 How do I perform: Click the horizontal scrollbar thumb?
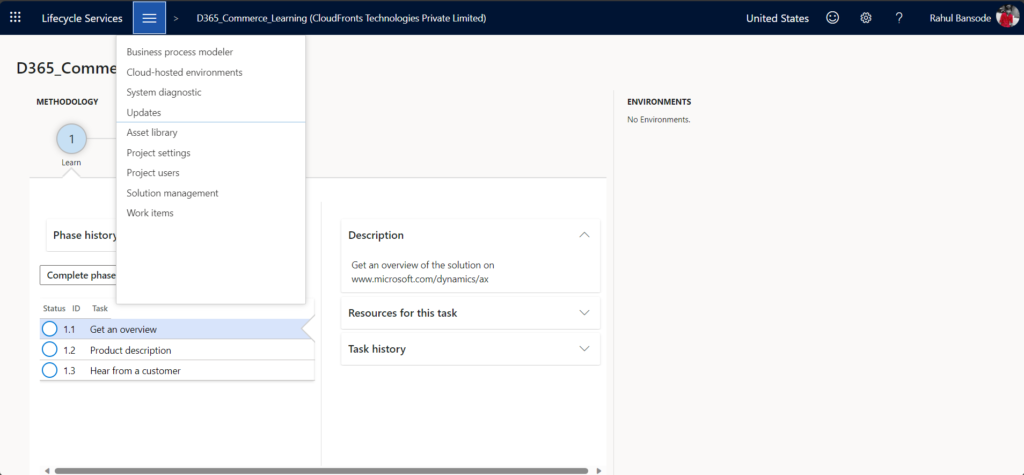pyautogui.click(x=321, y=470)
